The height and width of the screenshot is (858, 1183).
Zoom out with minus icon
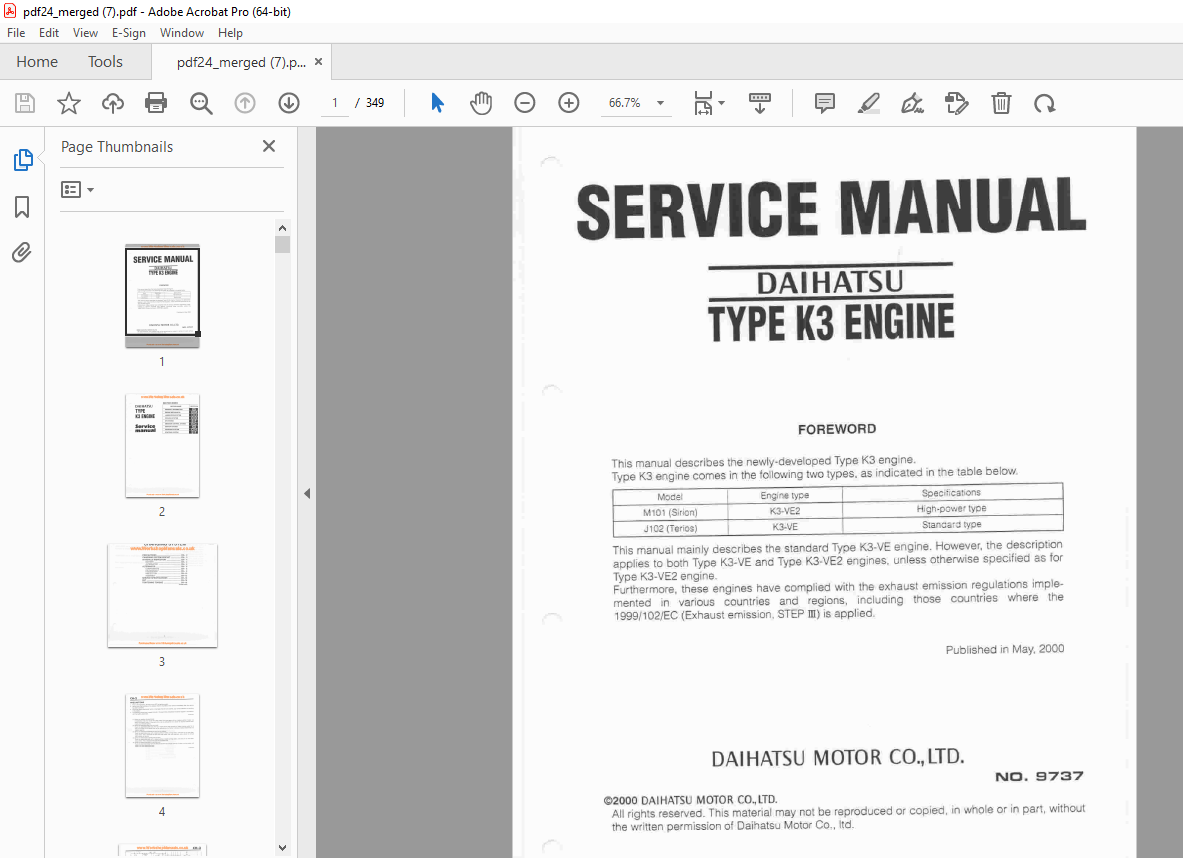click(524, 103)
